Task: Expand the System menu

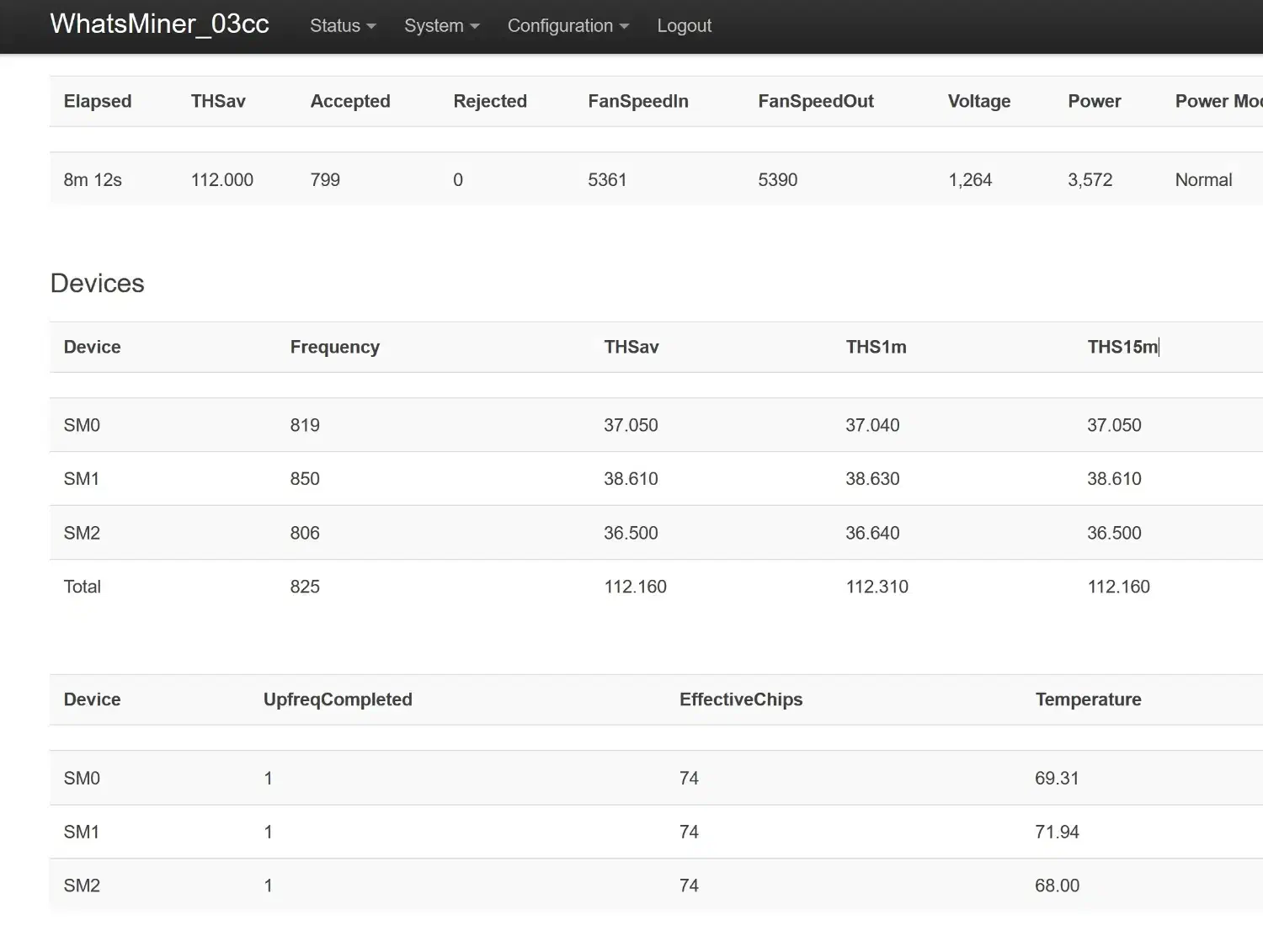Action: click(441, 26)
